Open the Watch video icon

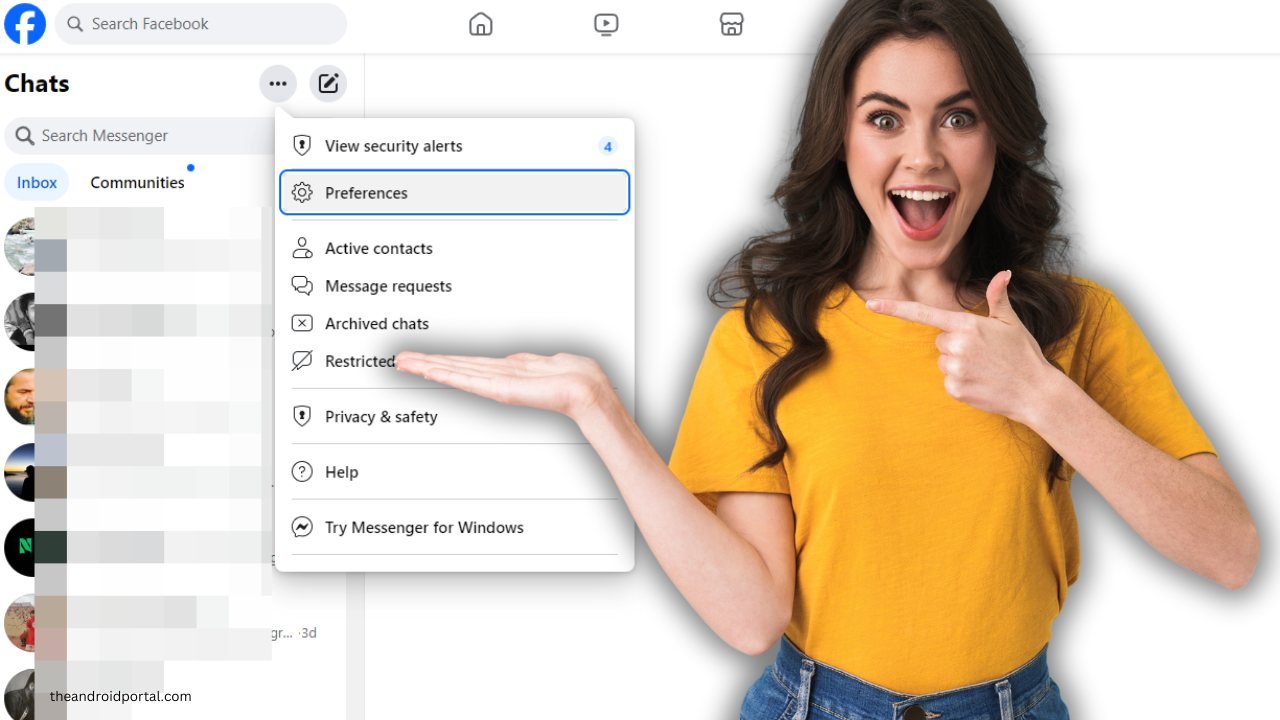point(606,24)
